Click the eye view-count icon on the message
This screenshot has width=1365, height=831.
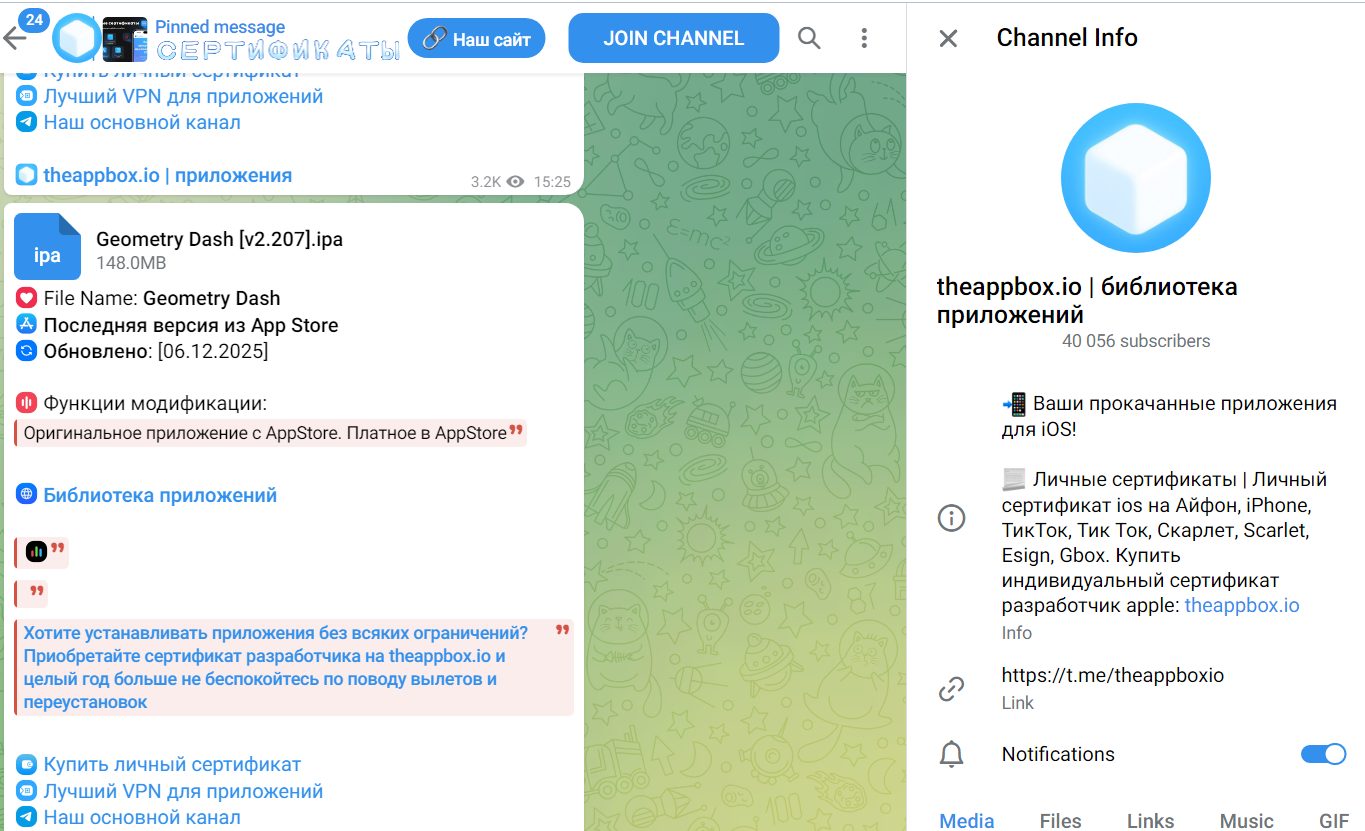point(514,181)
